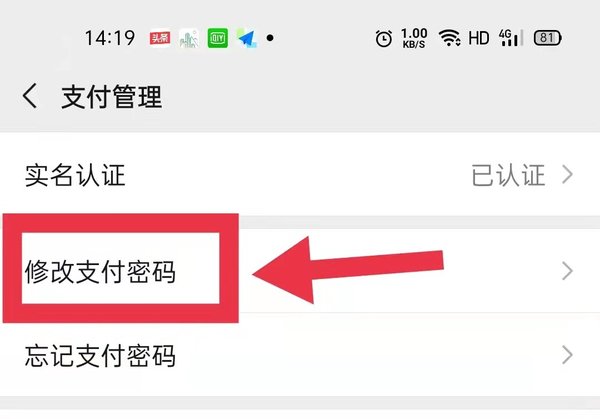Expand the chevron on 忘记支付密码 row
600x419 pixels.
567,355
